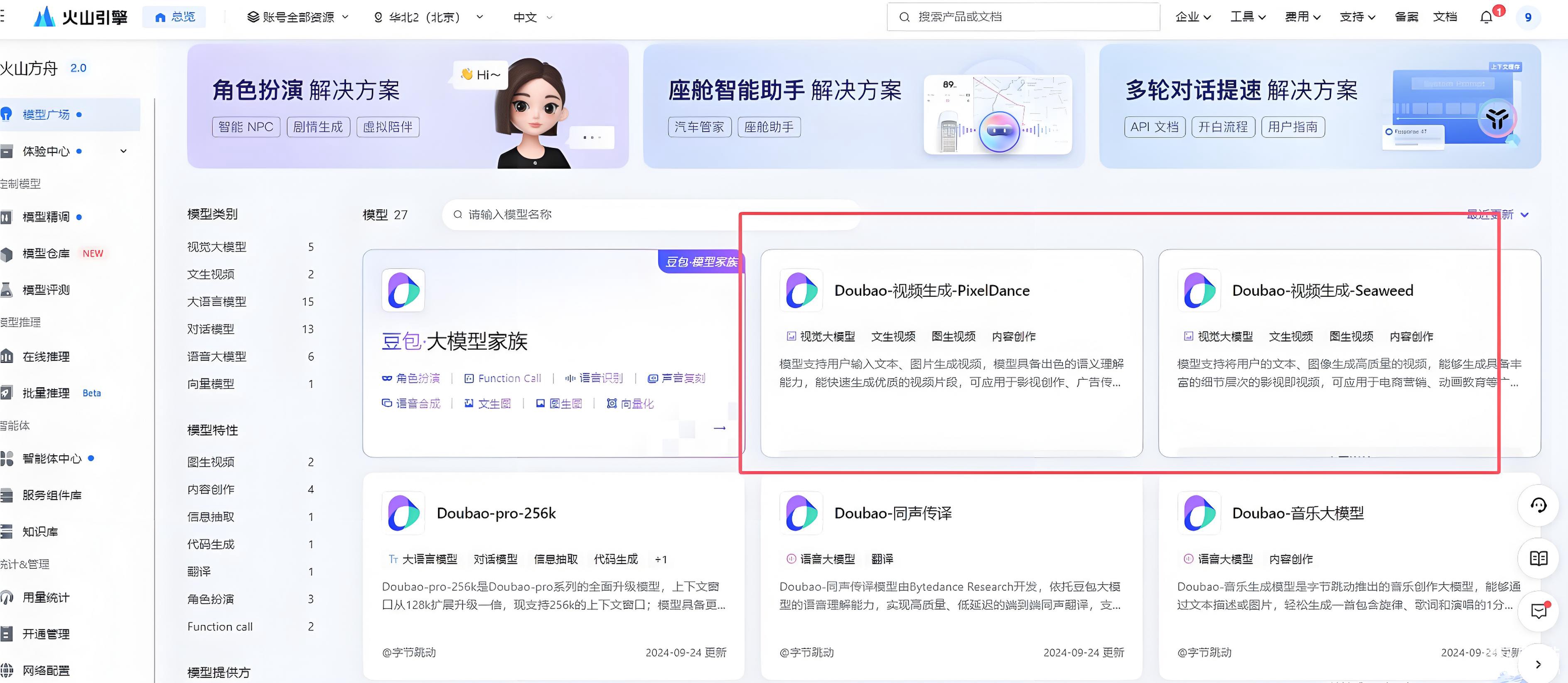Click the 知识库 sidebar icon

6,531
